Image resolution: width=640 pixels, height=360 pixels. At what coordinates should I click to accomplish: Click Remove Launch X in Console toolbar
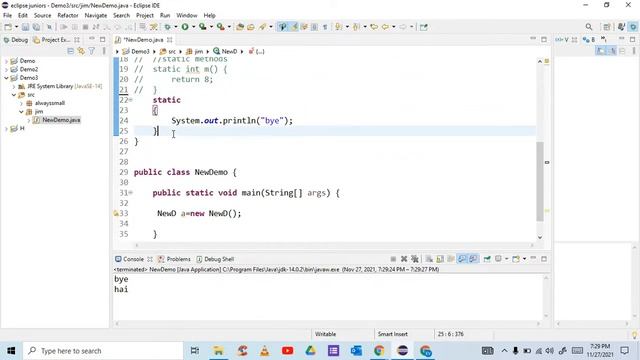[x=404, y=259]
